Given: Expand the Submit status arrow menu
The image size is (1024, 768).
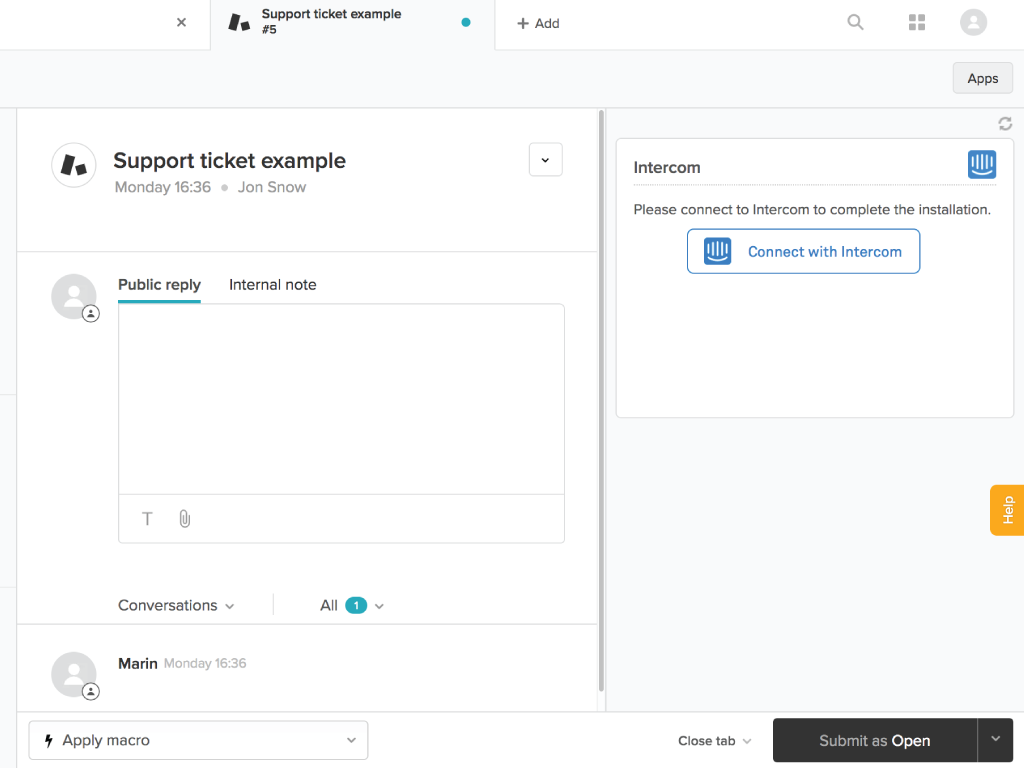Looking at the screenshot, I should [x=995, y=739].
